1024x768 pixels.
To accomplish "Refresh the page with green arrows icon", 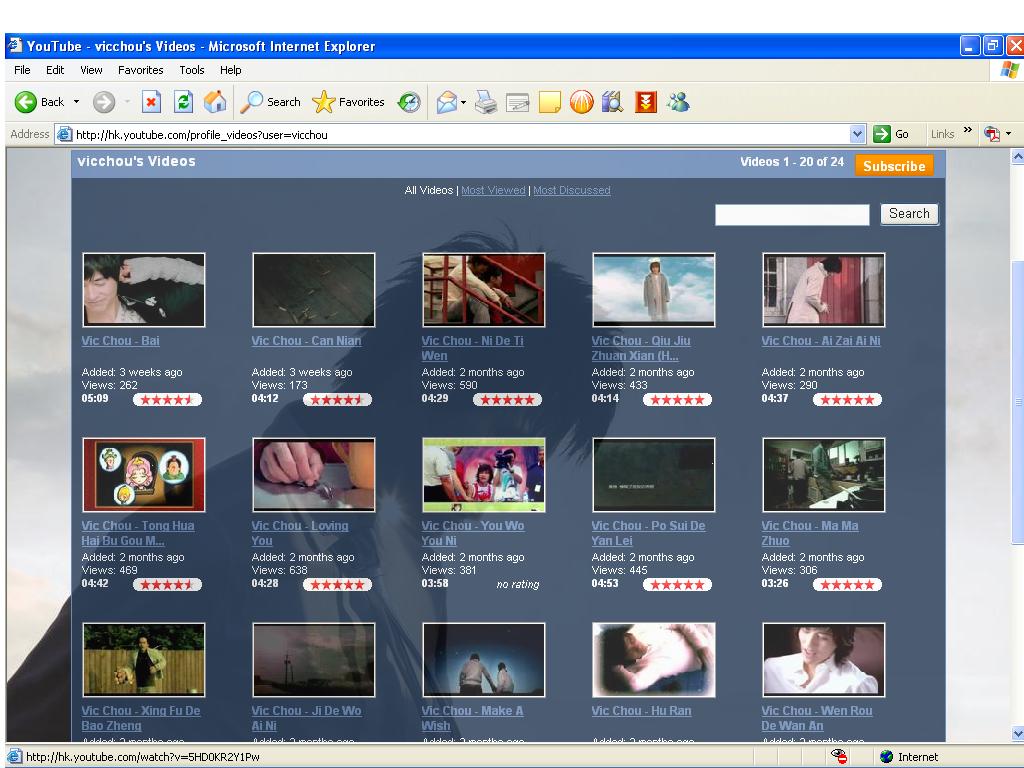I will (184, 102).
